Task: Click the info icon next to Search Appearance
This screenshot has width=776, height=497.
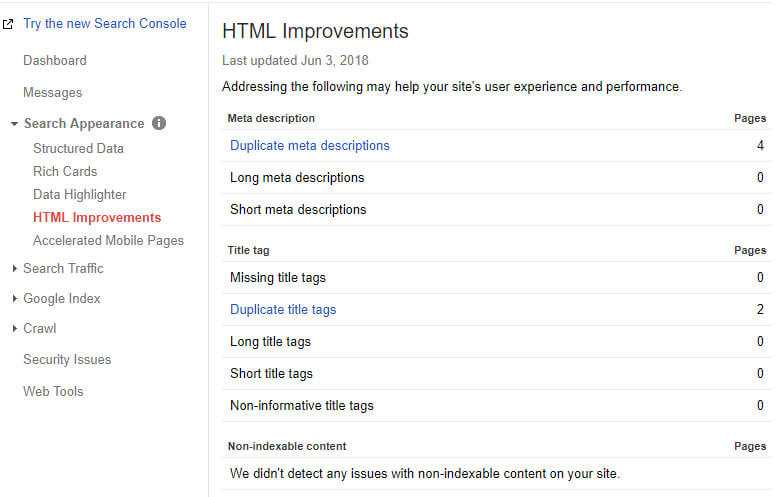Action: click(x=159, y=123)
